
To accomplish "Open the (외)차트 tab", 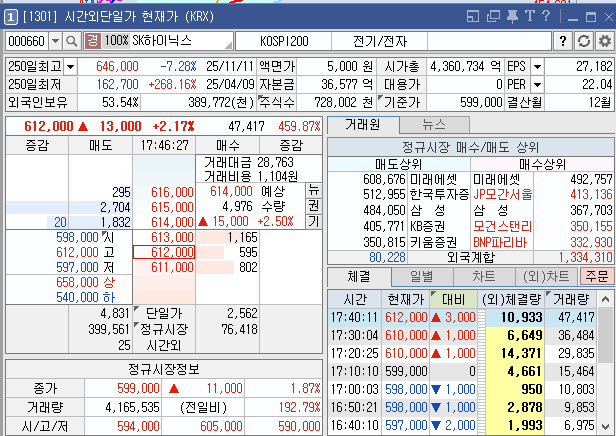I will pos(542,274).
